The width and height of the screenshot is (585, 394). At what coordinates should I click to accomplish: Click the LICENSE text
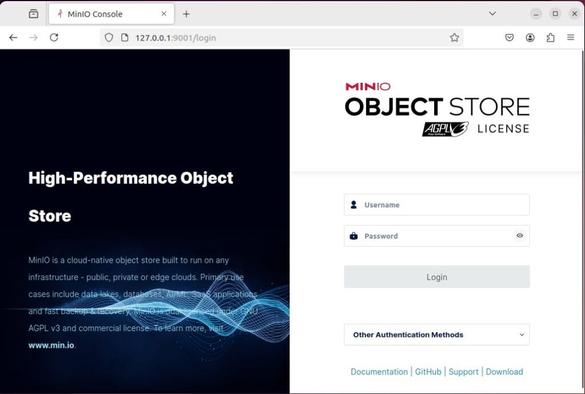(x=503, y=129)
